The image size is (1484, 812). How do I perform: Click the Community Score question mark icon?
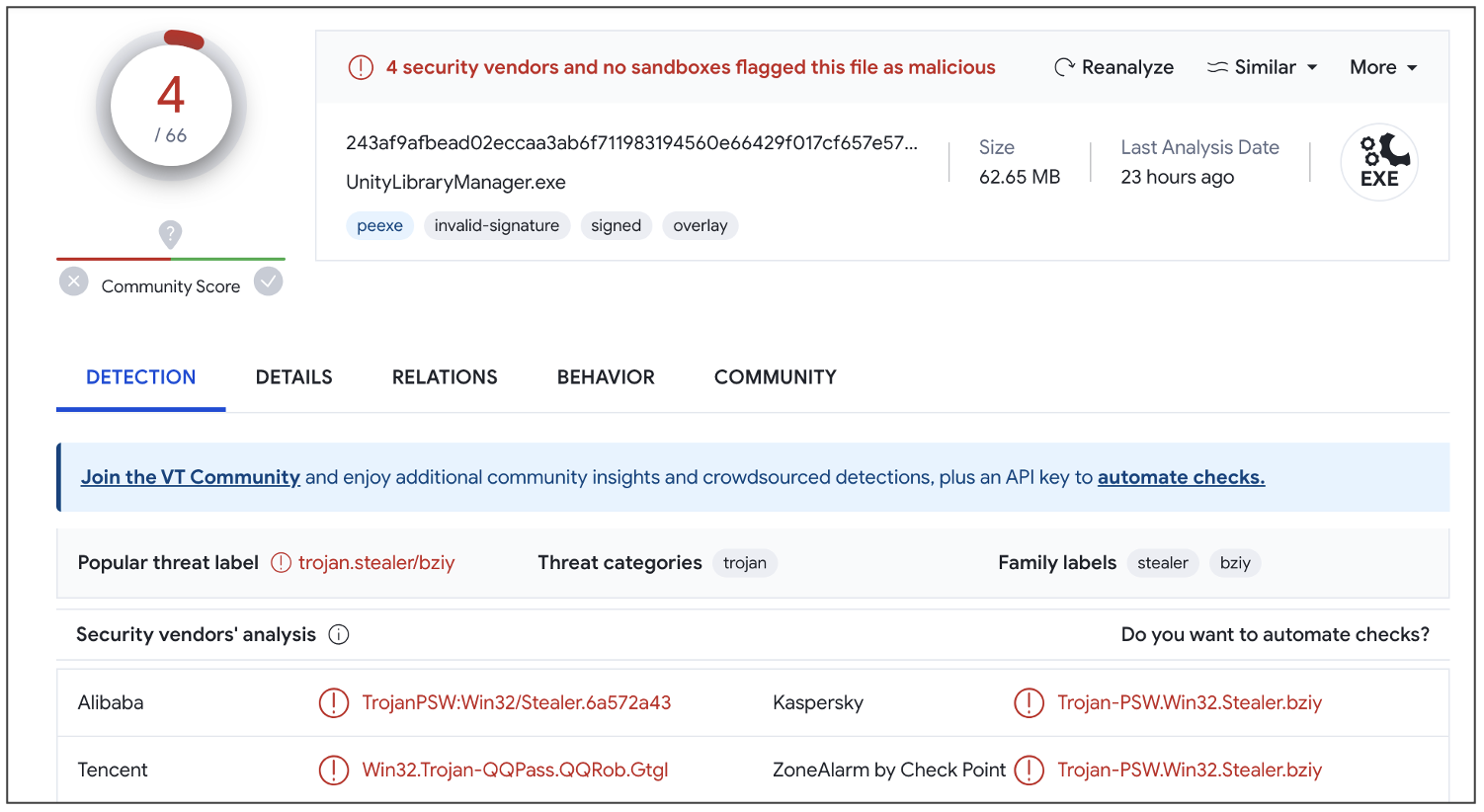point(171,234)
